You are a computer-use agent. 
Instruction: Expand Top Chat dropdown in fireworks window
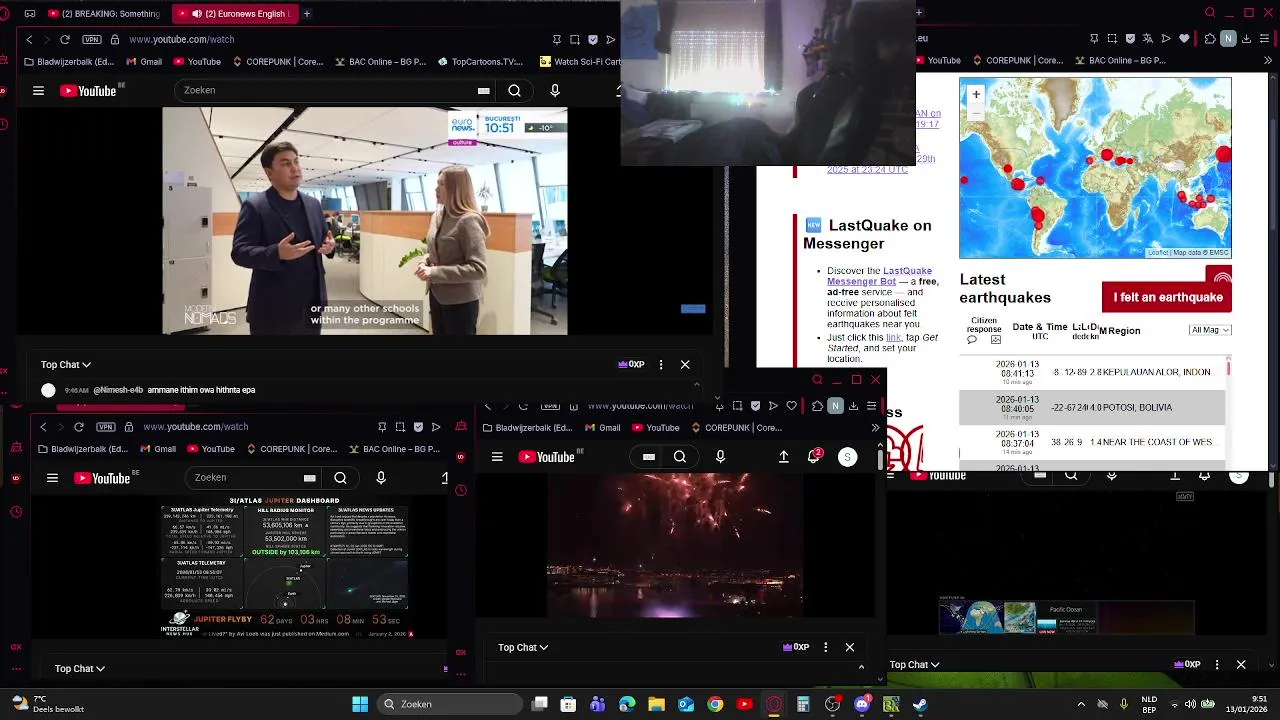click(x=523, y=647)
